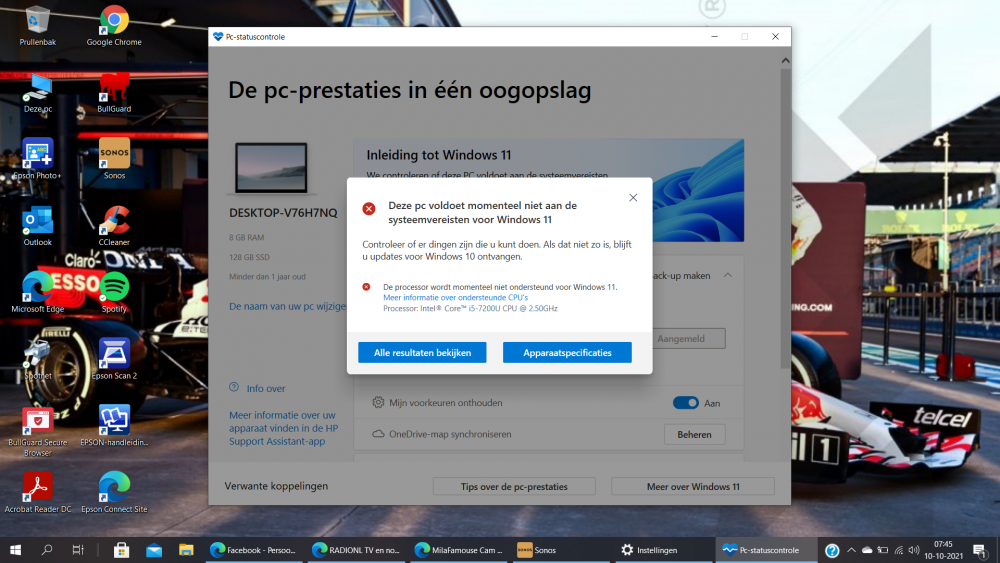Open the Wi-Fi network tray icon
The height and width of the screenshot is (563, 1000).
pyautogui.click(x=899, y=550)
